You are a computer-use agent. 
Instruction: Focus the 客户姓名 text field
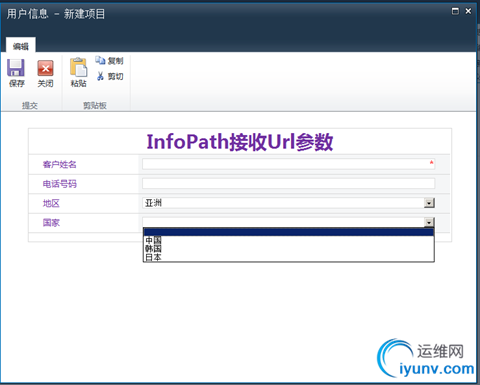[289, 164]
